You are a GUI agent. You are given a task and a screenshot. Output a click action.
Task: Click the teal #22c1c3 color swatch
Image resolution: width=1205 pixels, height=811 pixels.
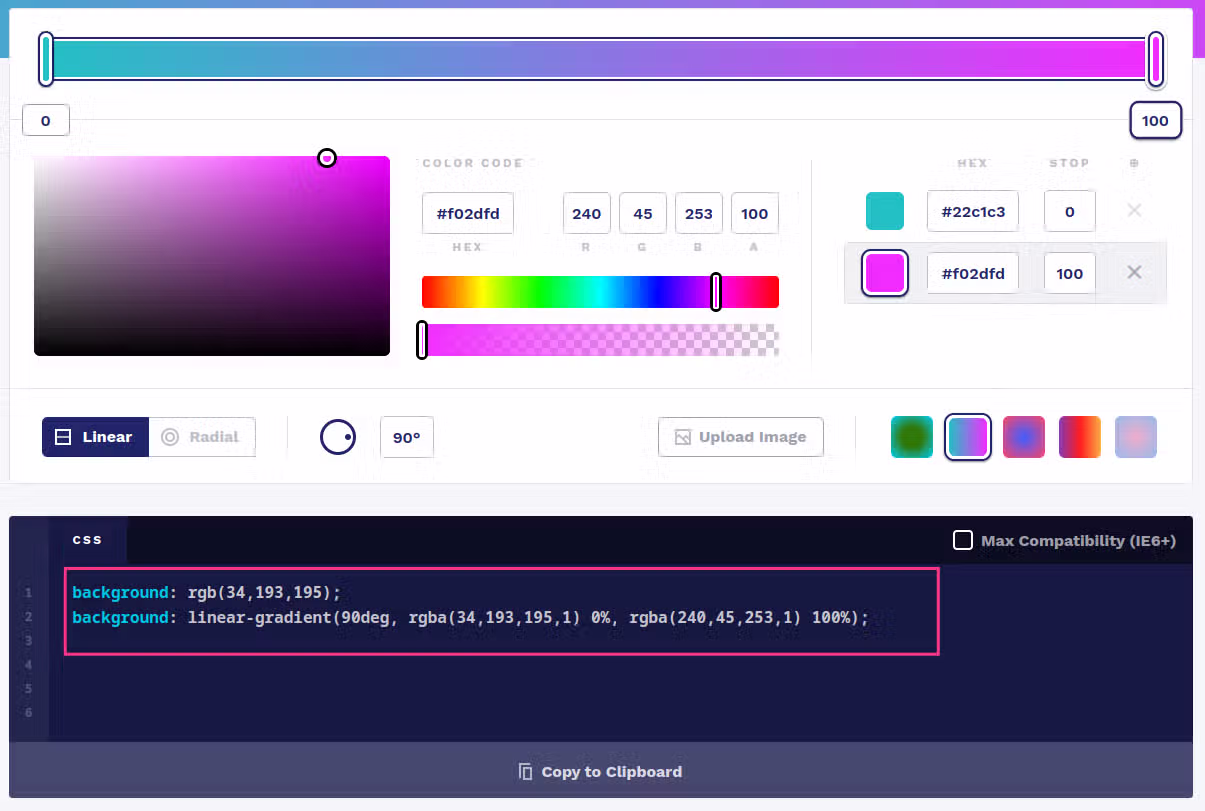pos(884,210)
